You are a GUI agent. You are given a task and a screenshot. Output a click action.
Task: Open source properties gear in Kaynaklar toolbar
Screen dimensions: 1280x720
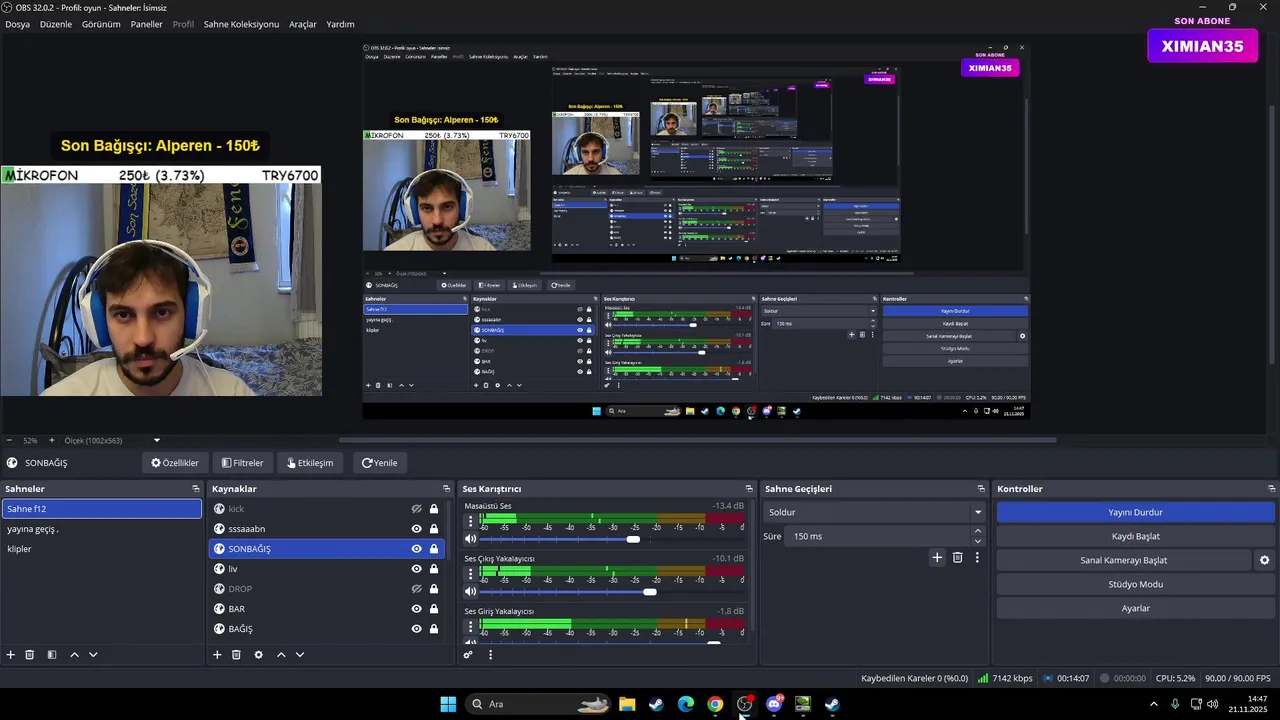pos(258,655)
